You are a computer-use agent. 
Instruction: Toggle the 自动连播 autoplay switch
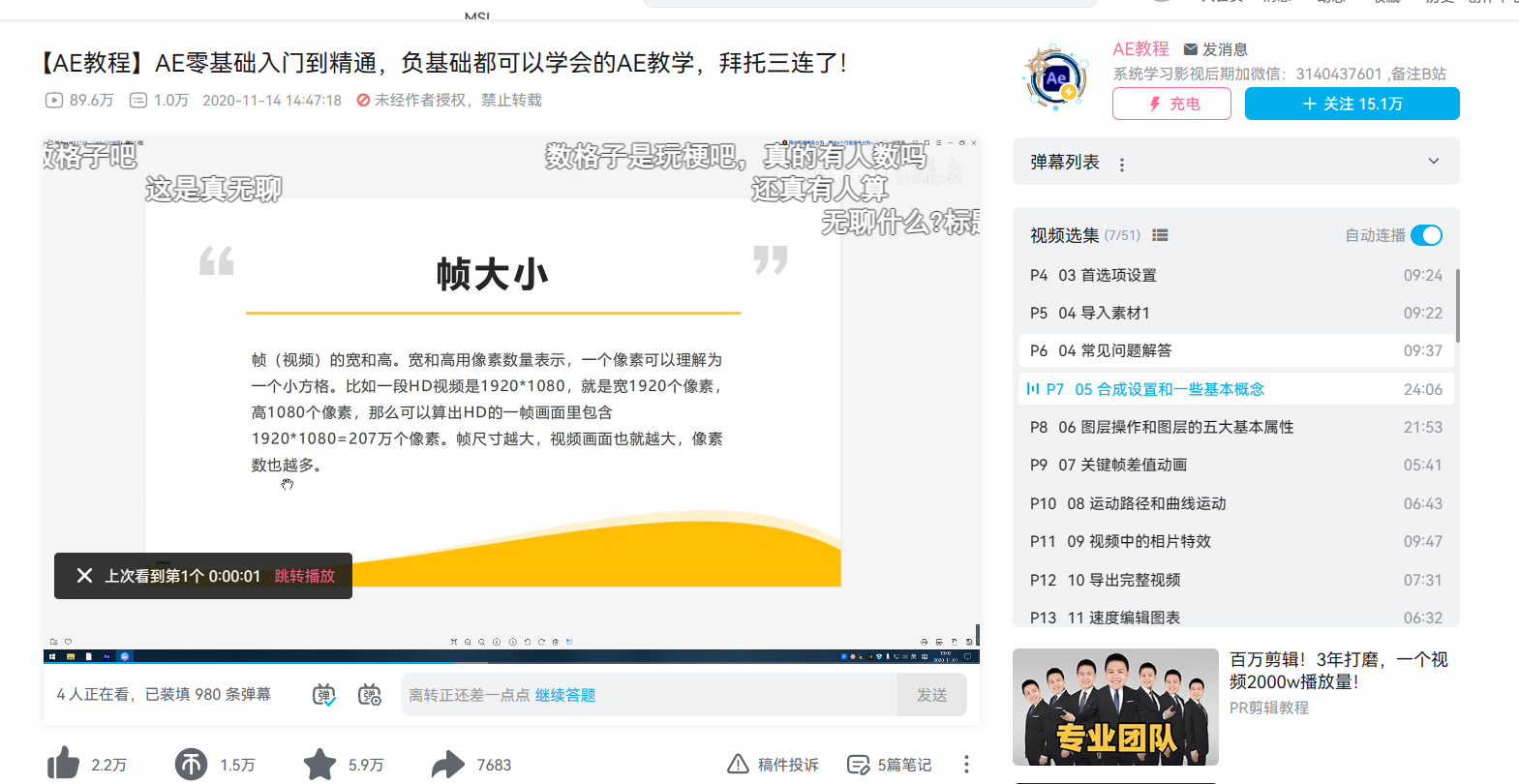click(1426, 235)
